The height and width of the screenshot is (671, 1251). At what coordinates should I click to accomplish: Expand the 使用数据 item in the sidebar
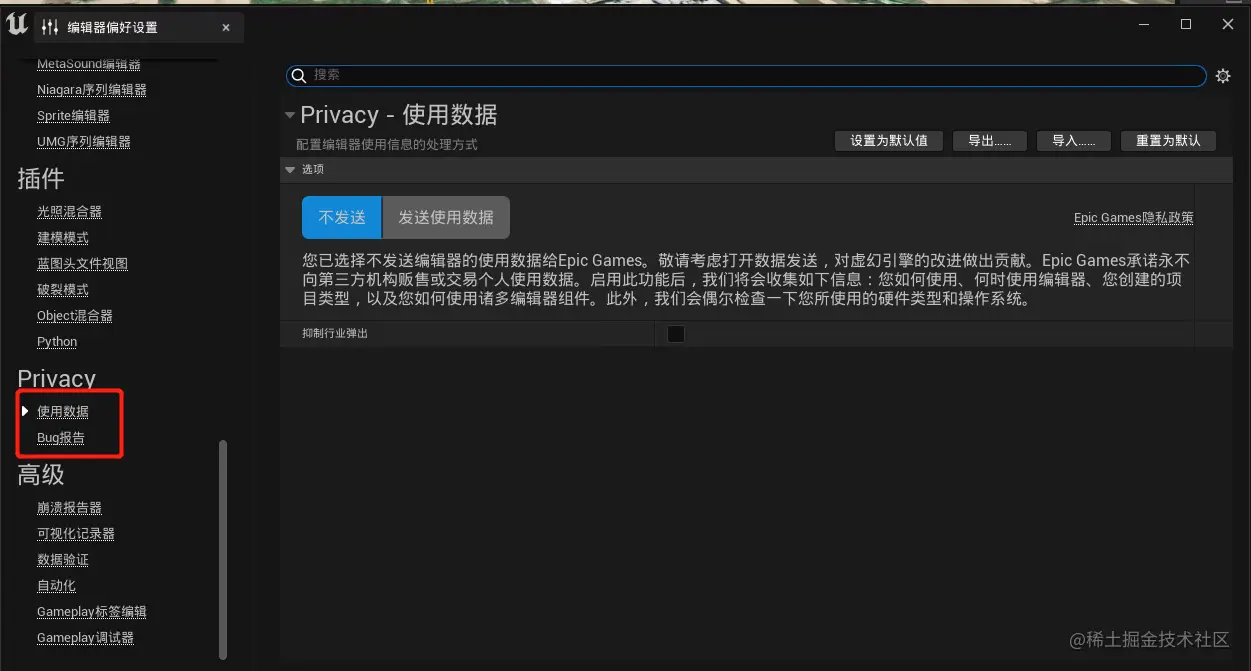coord(24,410)
